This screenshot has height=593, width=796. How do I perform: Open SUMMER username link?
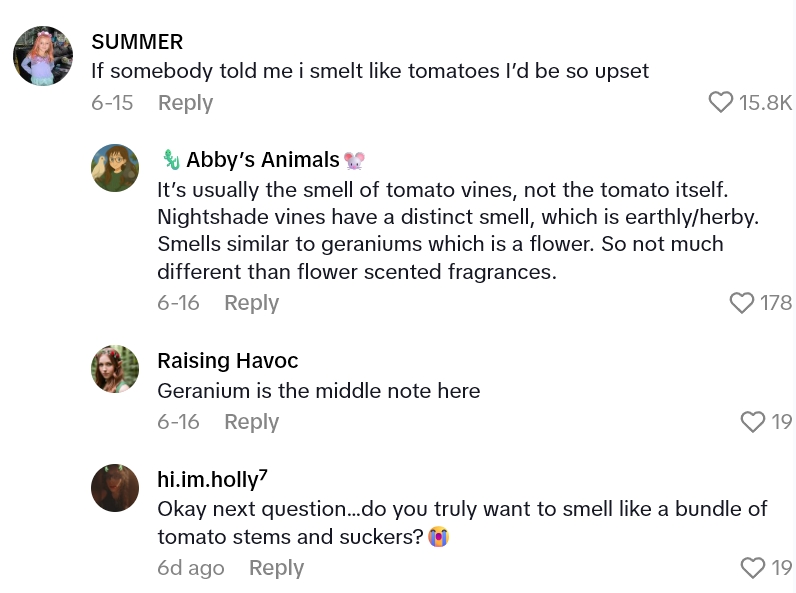(137, 41)
